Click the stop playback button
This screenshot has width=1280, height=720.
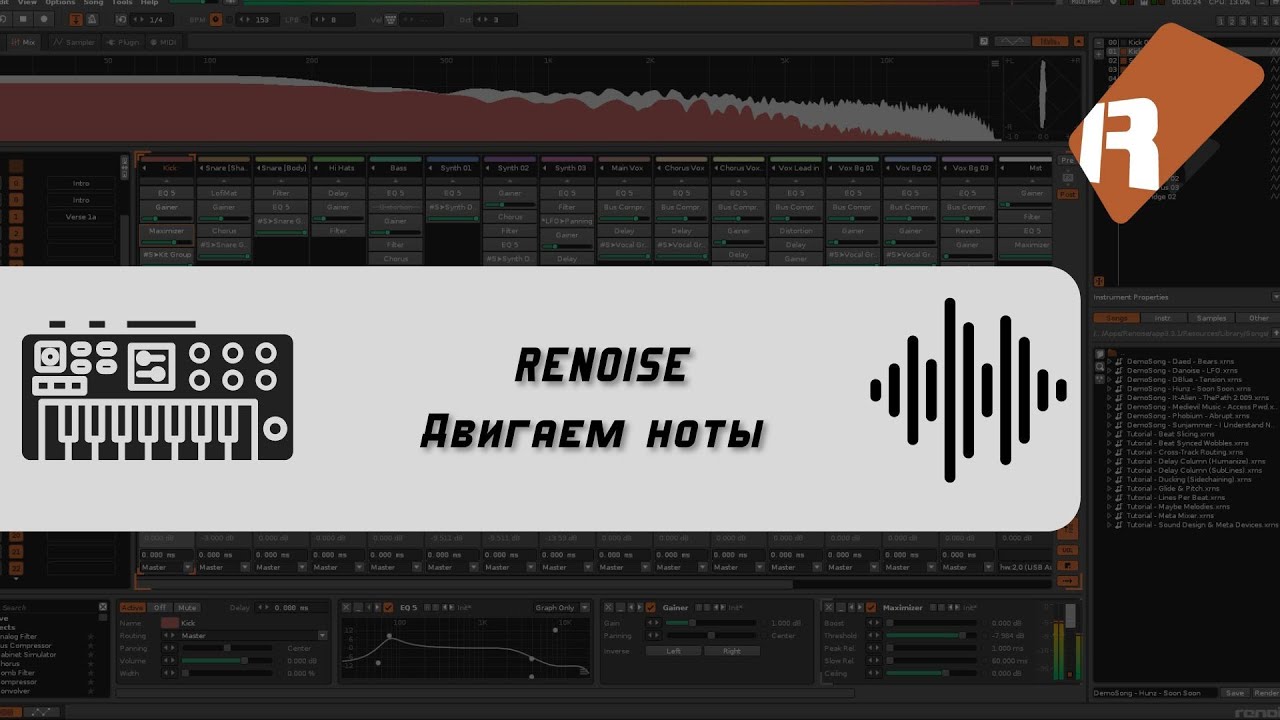[25, 19]
